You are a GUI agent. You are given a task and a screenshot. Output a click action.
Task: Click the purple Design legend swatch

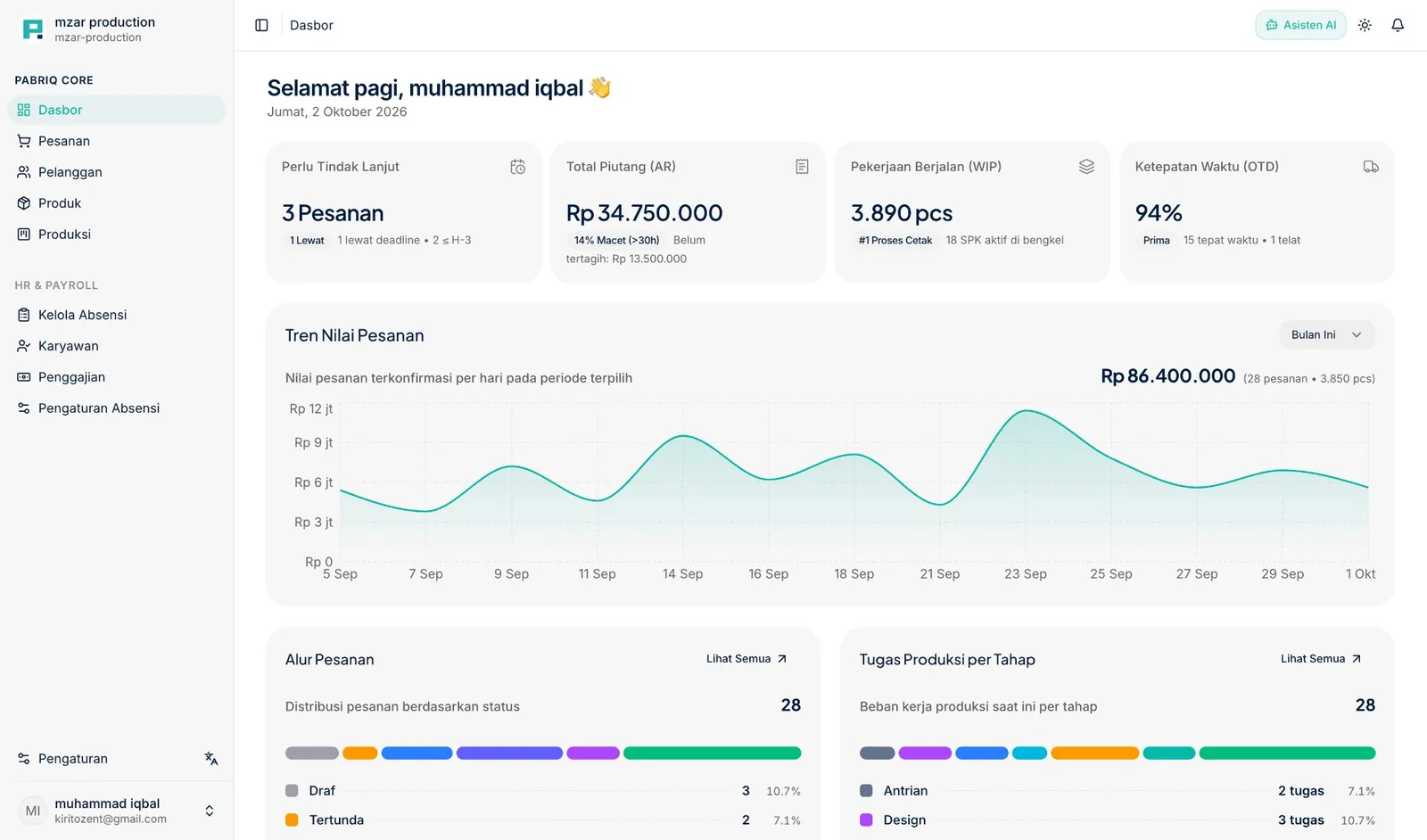coord(866,820)
